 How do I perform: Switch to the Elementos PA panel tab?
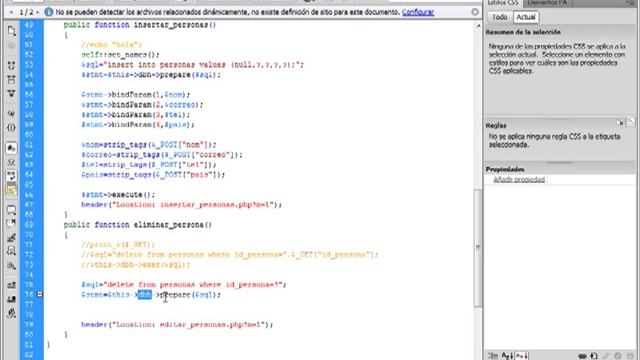[x=547, y=3]
